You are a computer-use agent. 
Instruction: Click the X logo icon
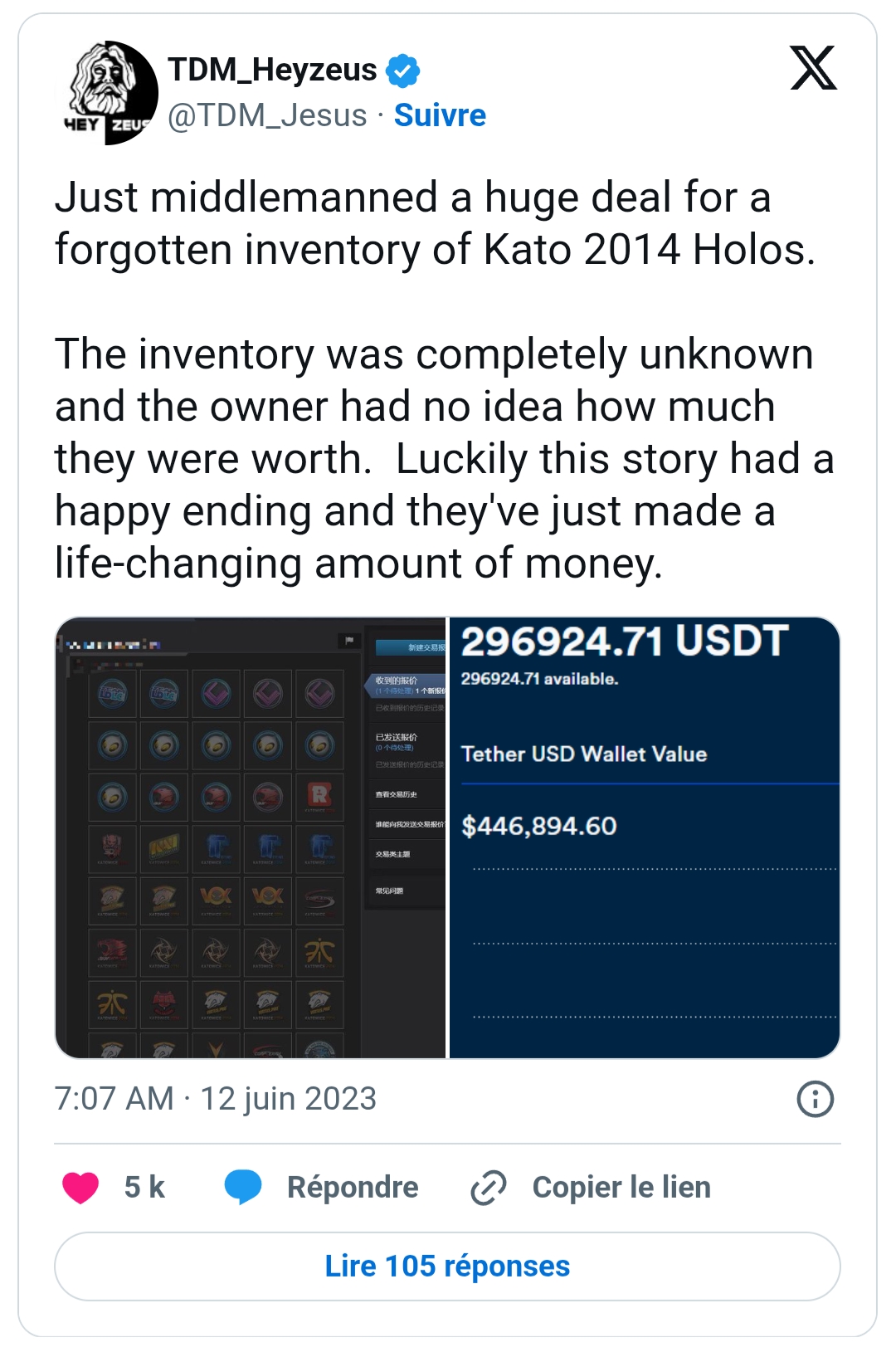pyautogui.click(x=813, y=68)
